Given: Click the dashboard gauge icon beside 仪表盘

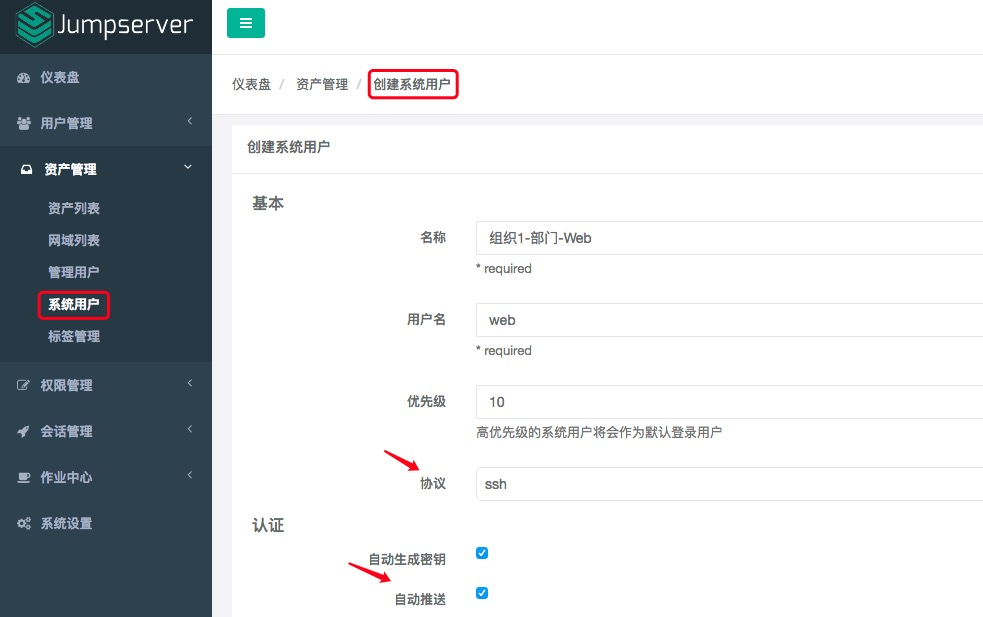Looking at the screenshot, I should coord(24,78).
